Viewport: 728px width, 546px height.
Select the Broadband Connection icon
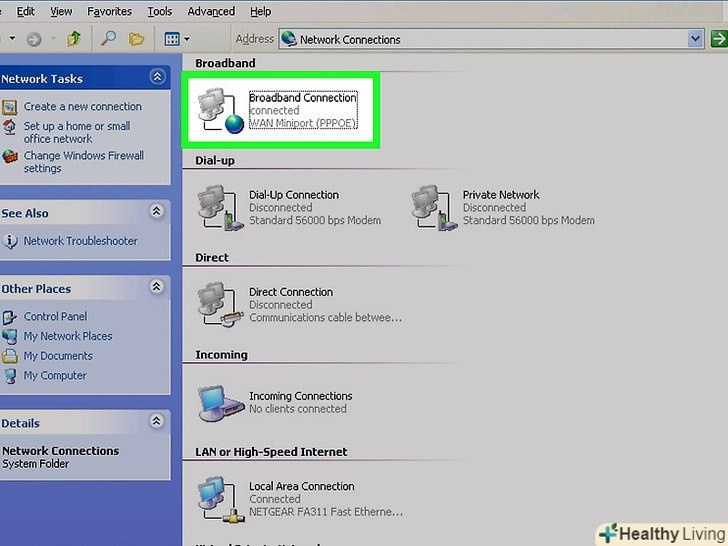(x=221, y=110)
